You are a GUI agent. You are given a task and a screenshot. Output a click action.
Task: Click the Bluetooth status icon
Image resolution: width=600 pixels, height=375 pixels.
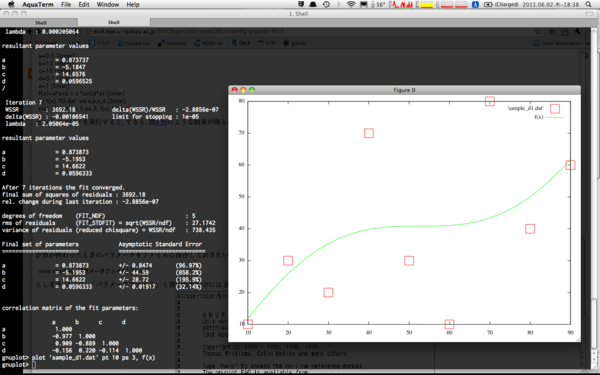tap(339, 4)
